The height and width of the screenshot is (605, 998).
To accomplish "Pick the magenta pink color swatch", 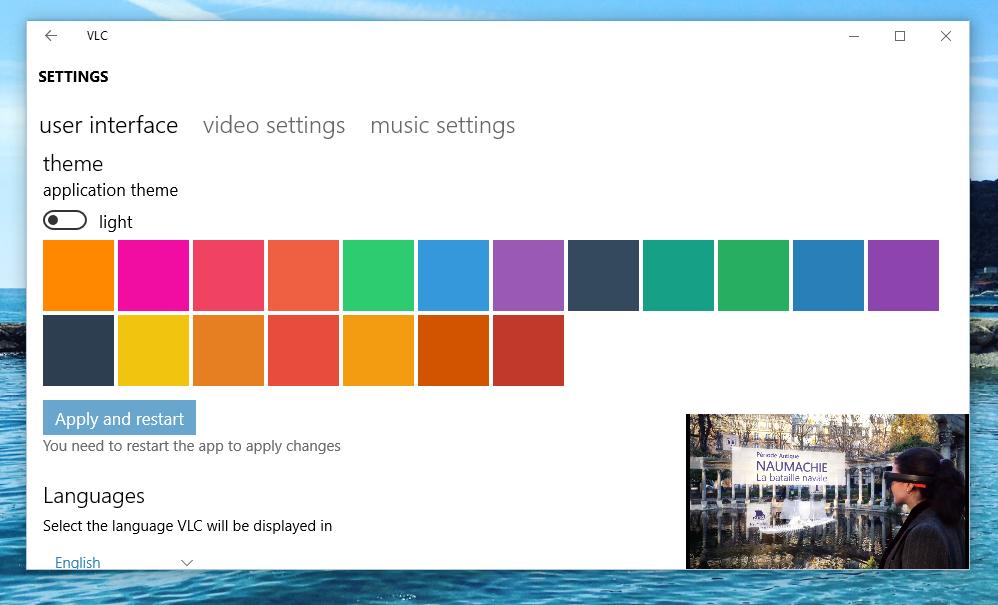I will point(153,275).
